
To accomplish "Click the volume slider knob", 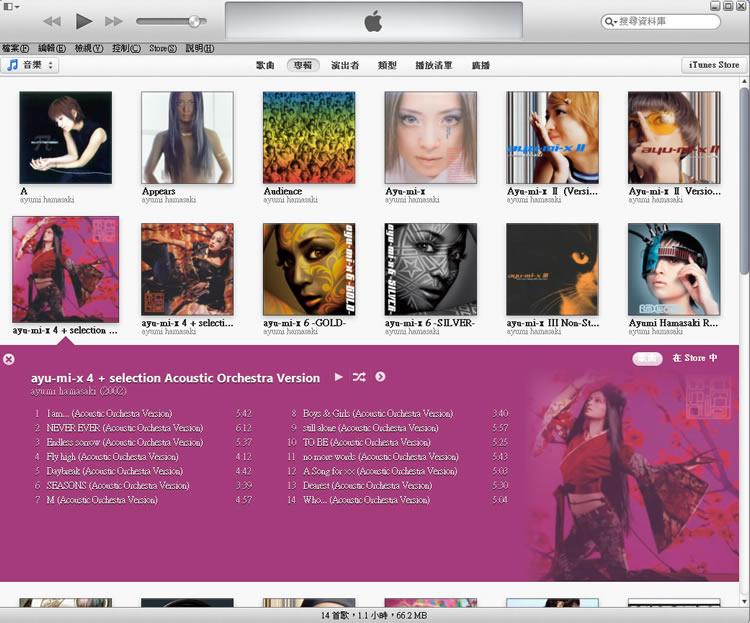I will [193, 21].
